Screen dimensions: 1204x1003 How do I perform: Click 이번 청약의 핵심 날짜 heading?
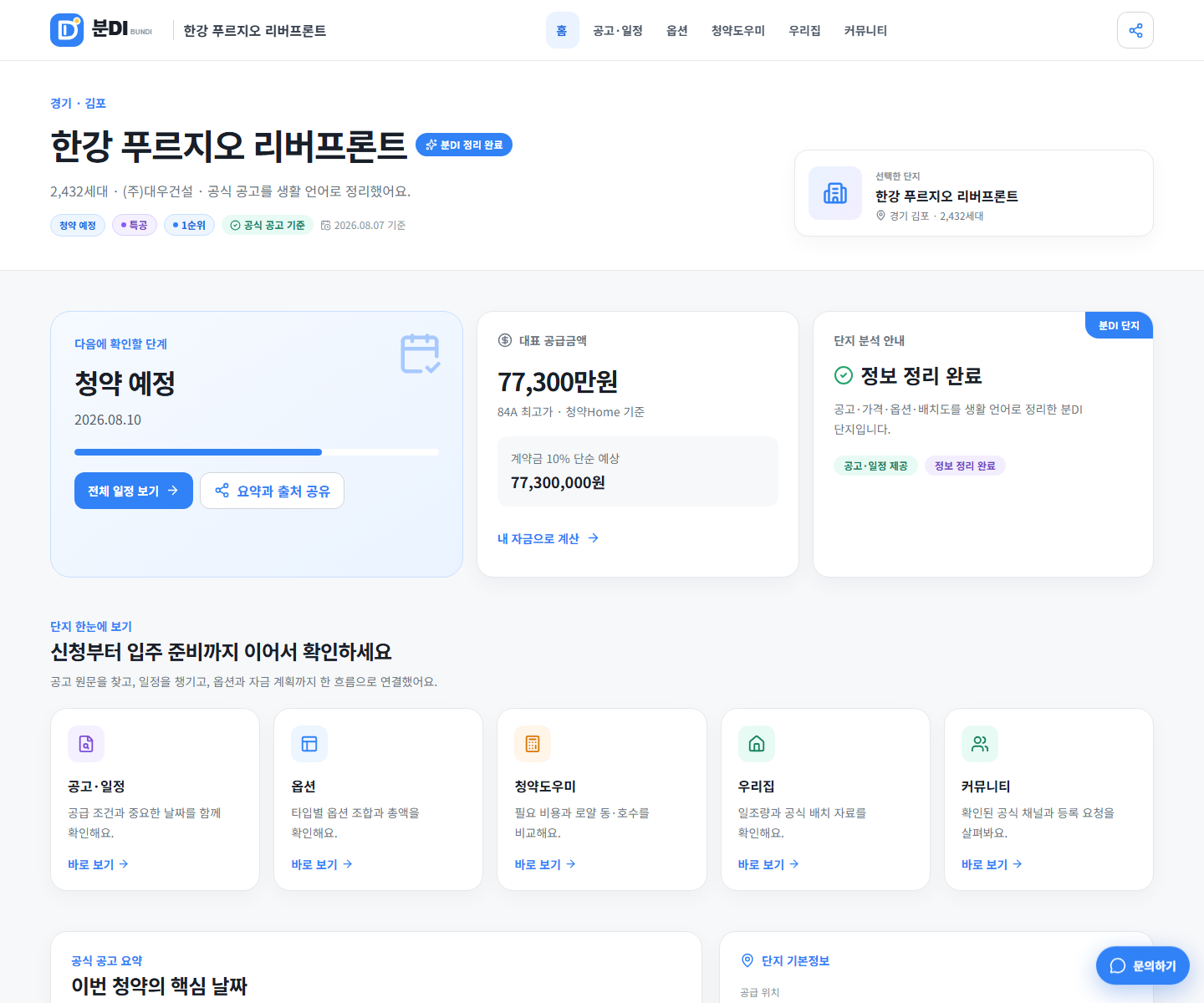pos(160,985)
